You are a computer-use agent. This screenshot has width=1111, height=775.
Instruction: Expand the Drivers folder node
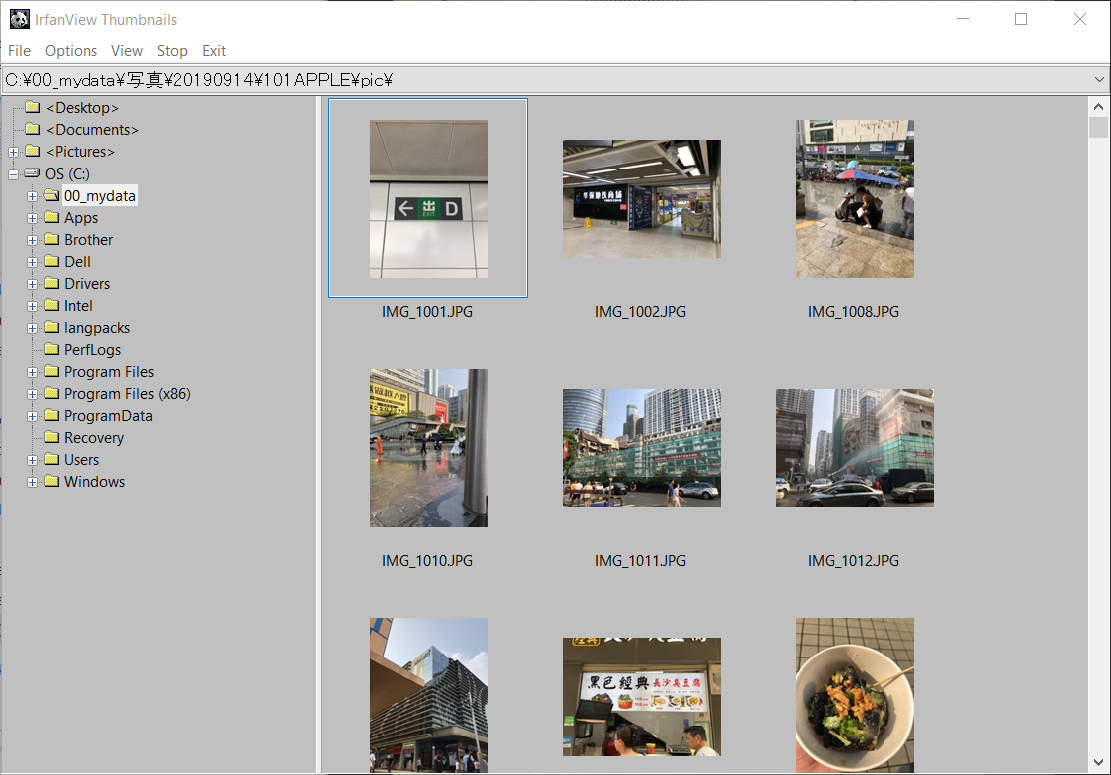(x=33, y=284)
